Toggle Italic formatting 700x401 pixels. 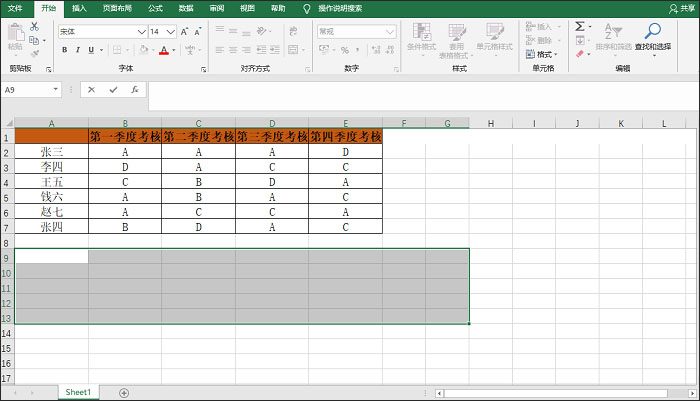(x=78, y=50)
